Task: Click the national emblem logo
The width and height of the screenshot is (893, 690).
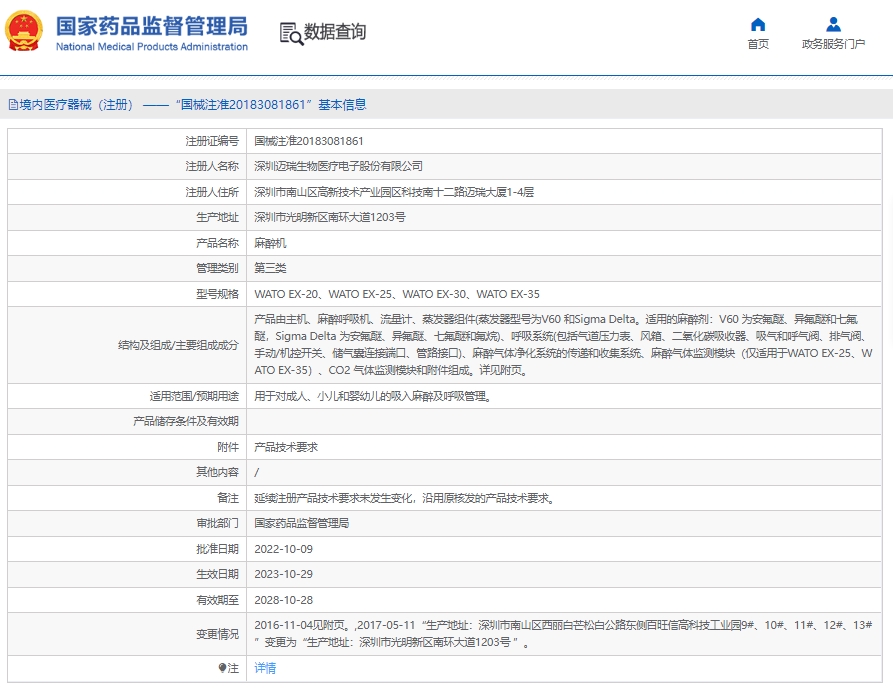Action: (25, 31)
